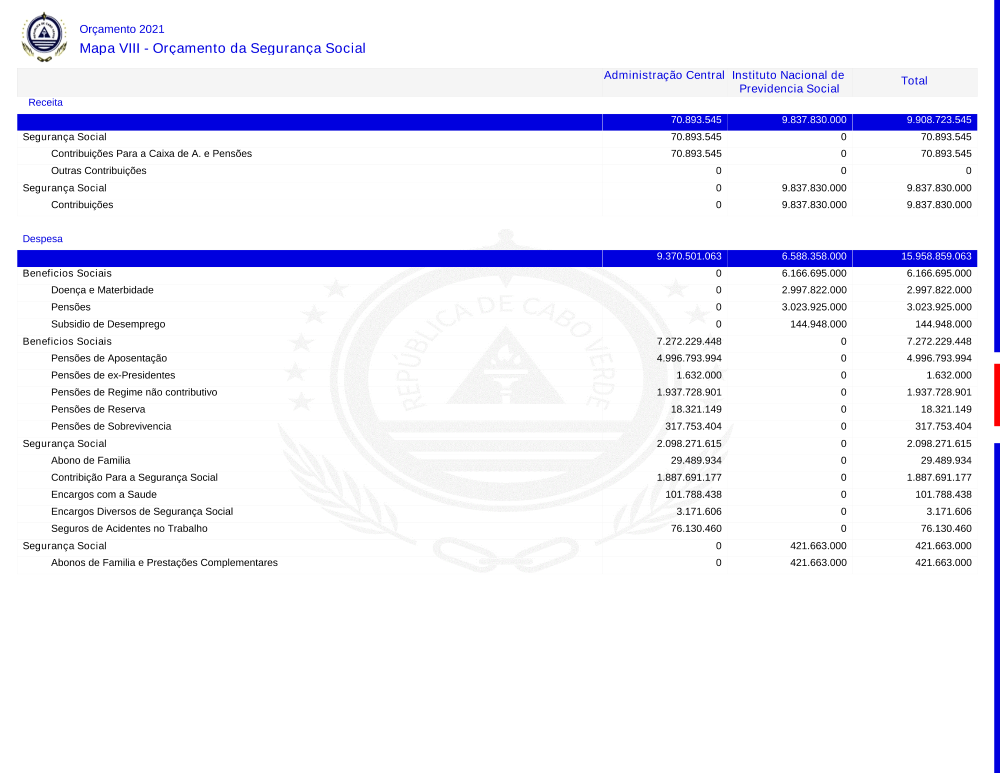This screenshot has height=773, width=1000.
Task: Select the 'Despesa' section label
Action: point(45,239)
